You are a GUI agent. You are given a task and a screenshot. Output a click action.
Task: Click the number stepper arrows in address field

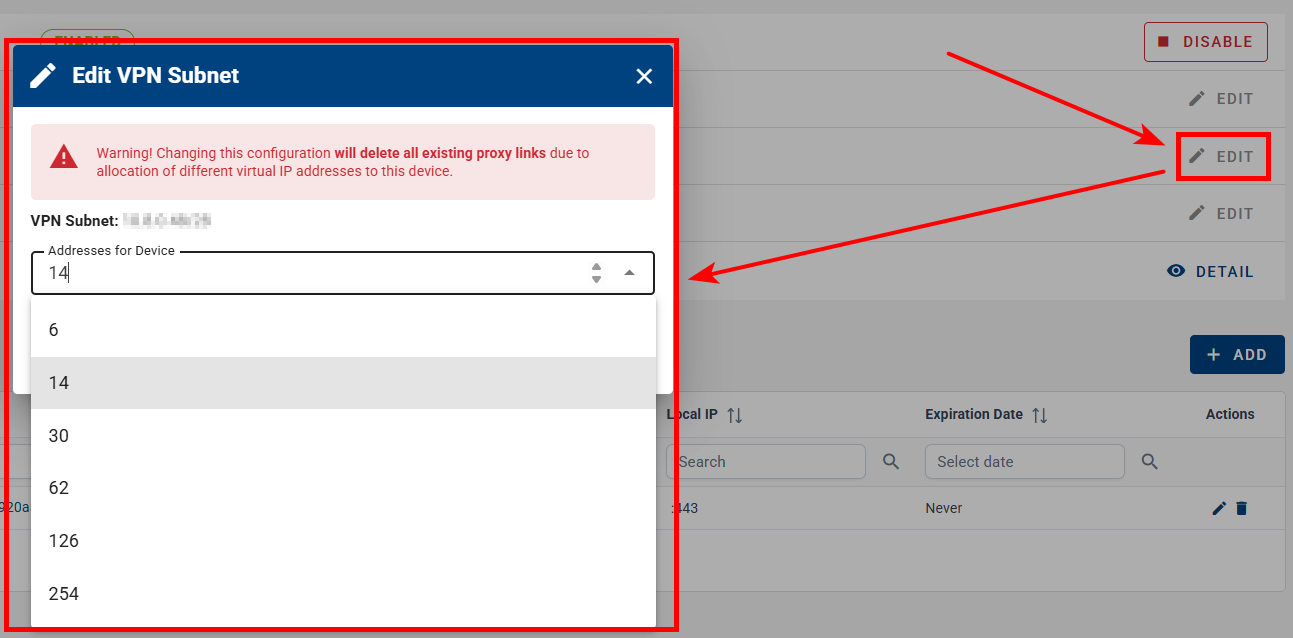[x=596, y=273]
